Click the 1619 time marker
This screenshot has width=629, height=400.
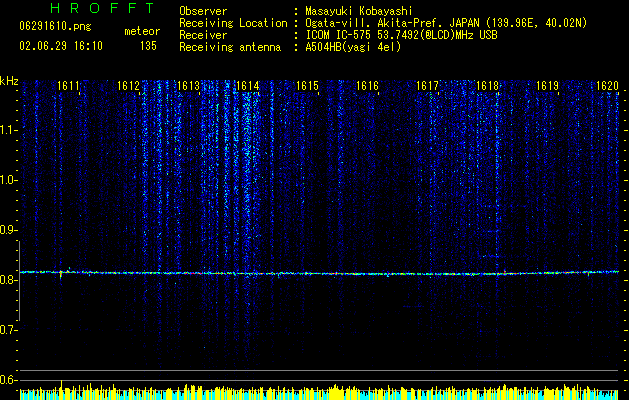(x=548, y=86)
